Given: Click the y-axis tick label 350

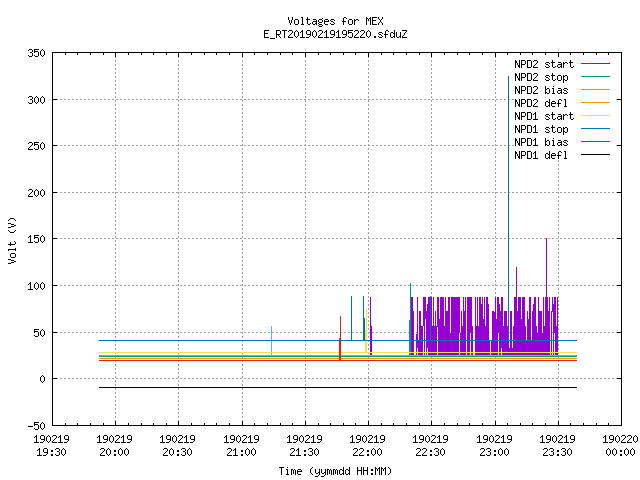Looking at the screenshot, I should pyautogui.click(x=36, y=53).
